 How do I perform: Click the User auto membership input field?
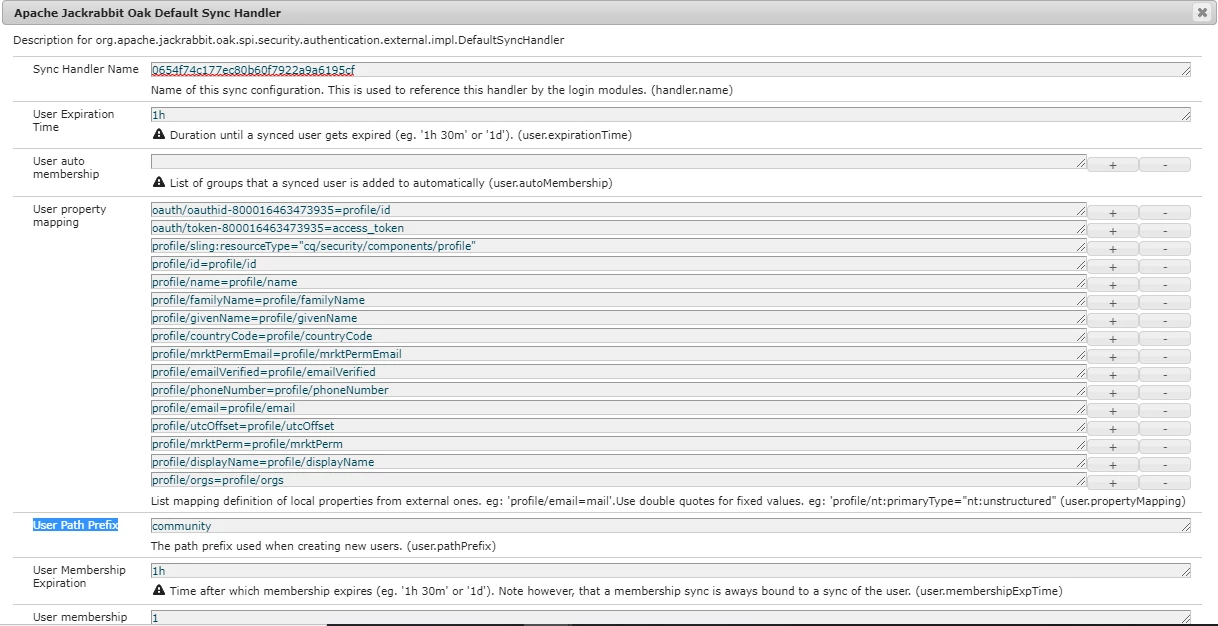pyautogui.click(x=619, y=162)
